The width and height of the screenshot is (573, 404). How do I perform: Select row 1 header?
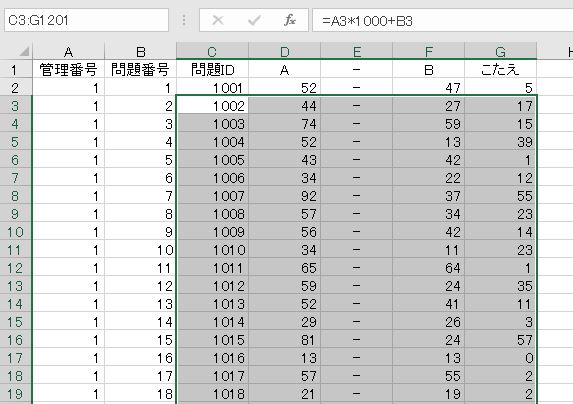[15, 69]
